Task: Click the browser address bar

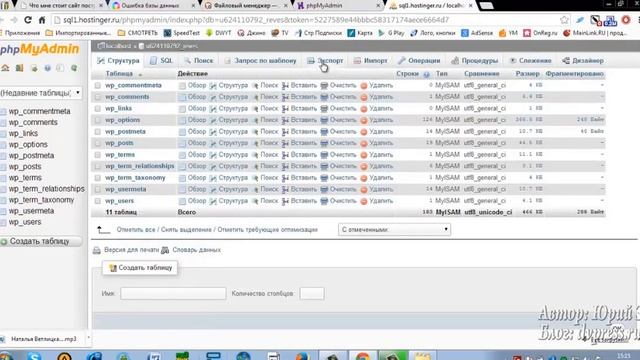Action: [306, 20]
